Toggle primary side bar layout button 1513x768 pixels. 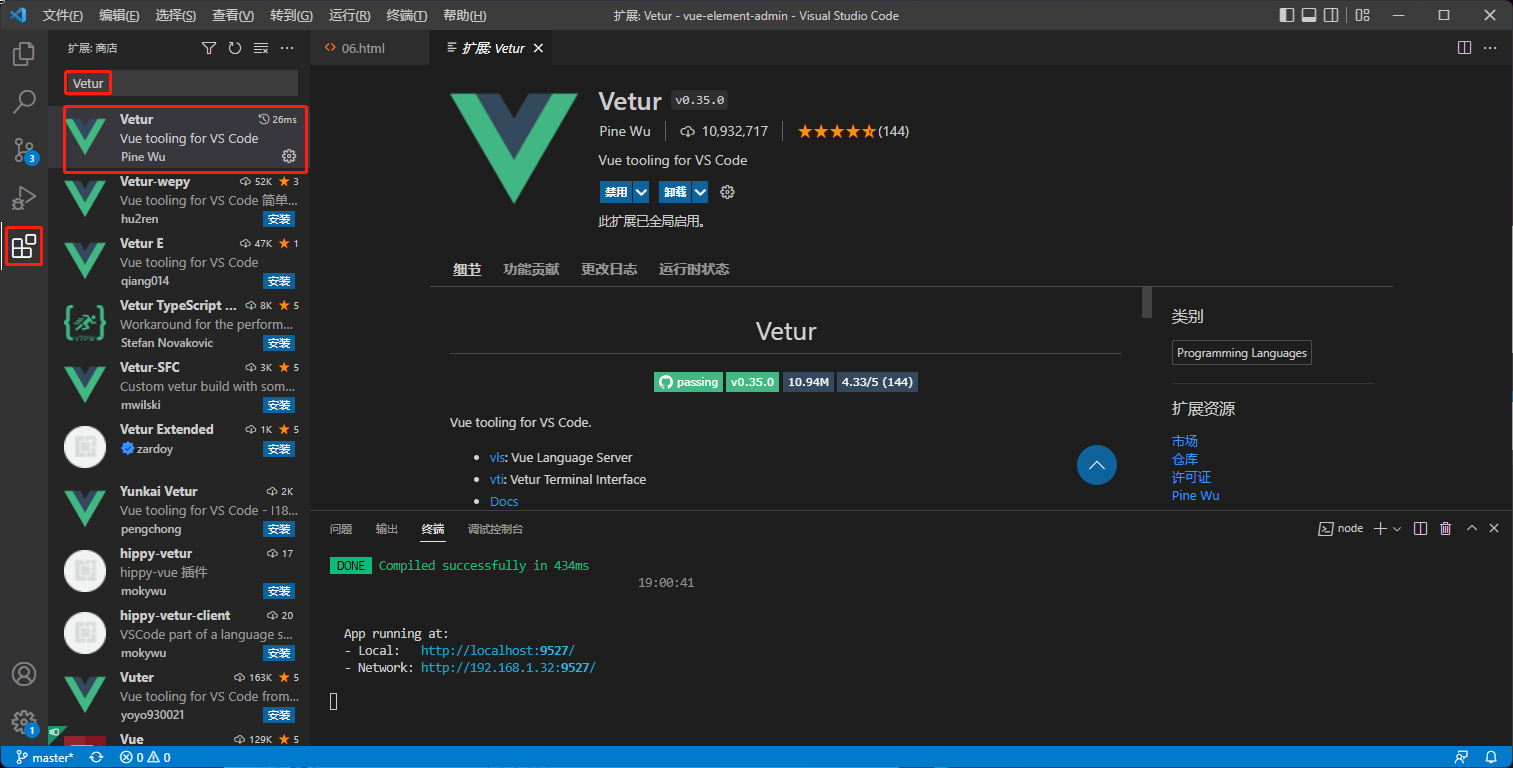coord(1287,15)
